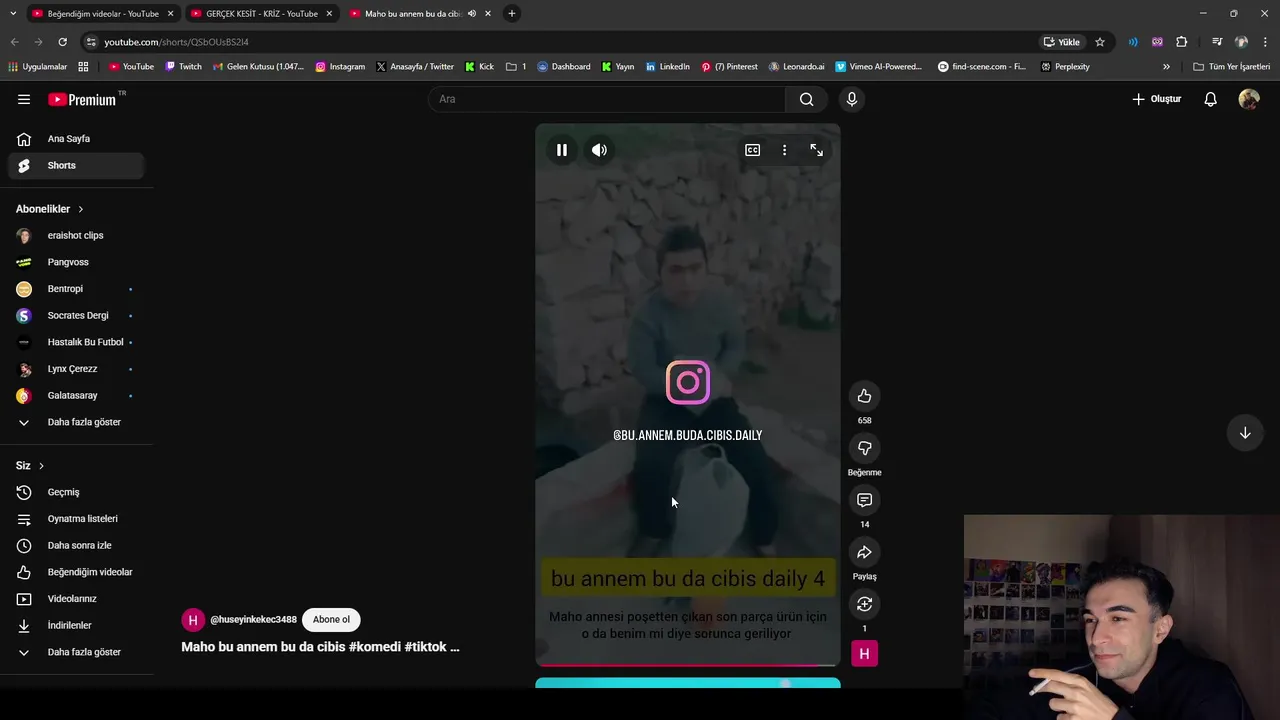Image resolution: width=1280 pixels, height=720 pixels.
Task: Expand the Siz section chevron
Action: tap(41, 466)
